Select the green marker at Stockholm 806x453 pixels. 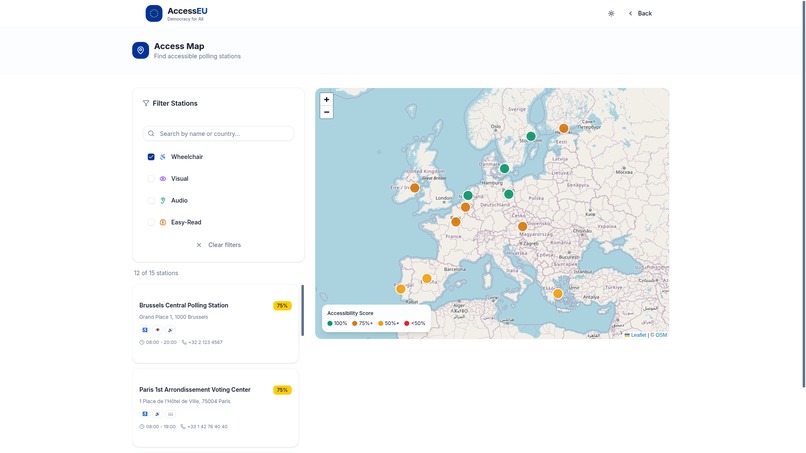pyautogui.click(x=531, y=136)
